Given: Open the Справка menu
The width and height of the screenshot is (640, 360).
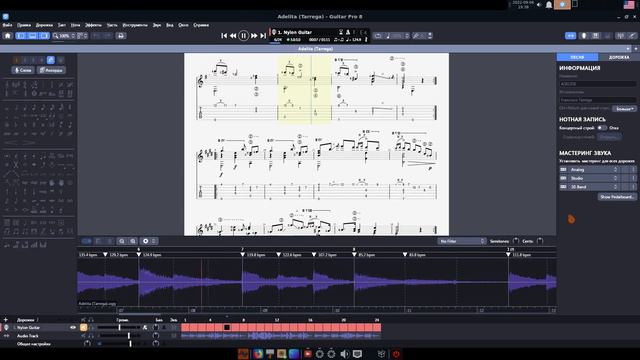Looking at the screenshot, I should click(x=201, y=25).
